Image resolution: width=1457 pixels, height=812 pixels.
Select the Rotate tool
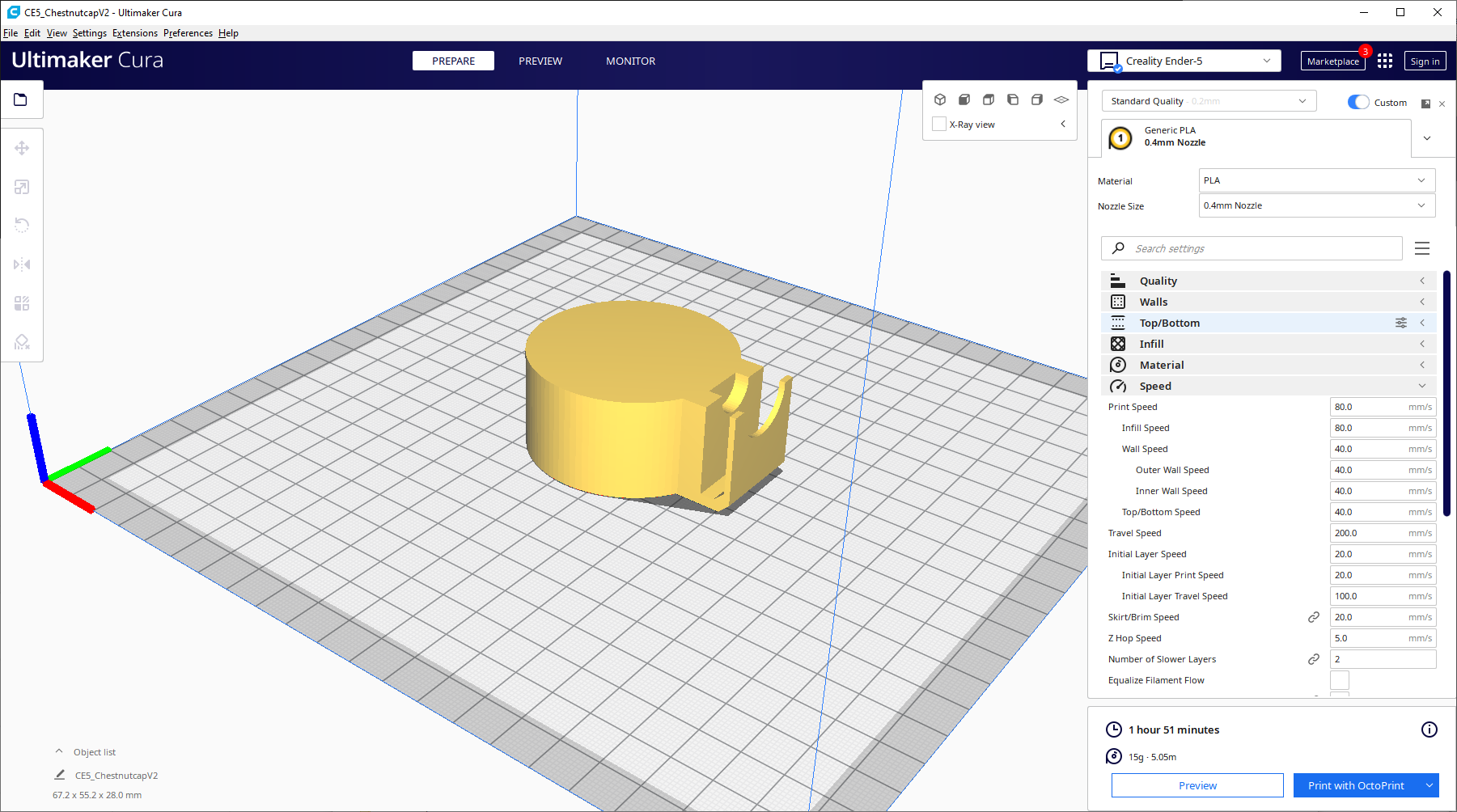[22, 226]
